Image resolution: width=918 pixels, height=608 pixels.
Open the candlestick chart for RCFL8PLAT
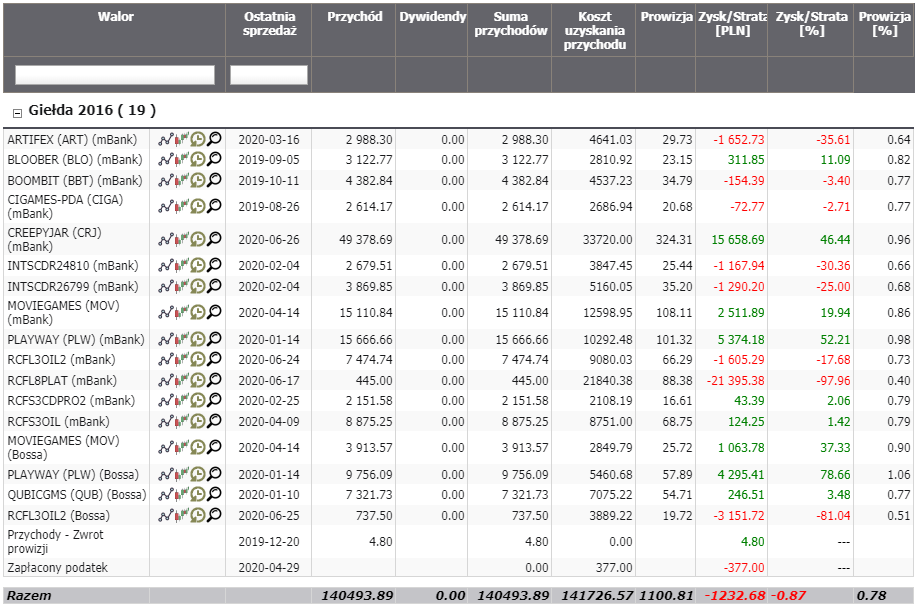[x=181, y=380]
